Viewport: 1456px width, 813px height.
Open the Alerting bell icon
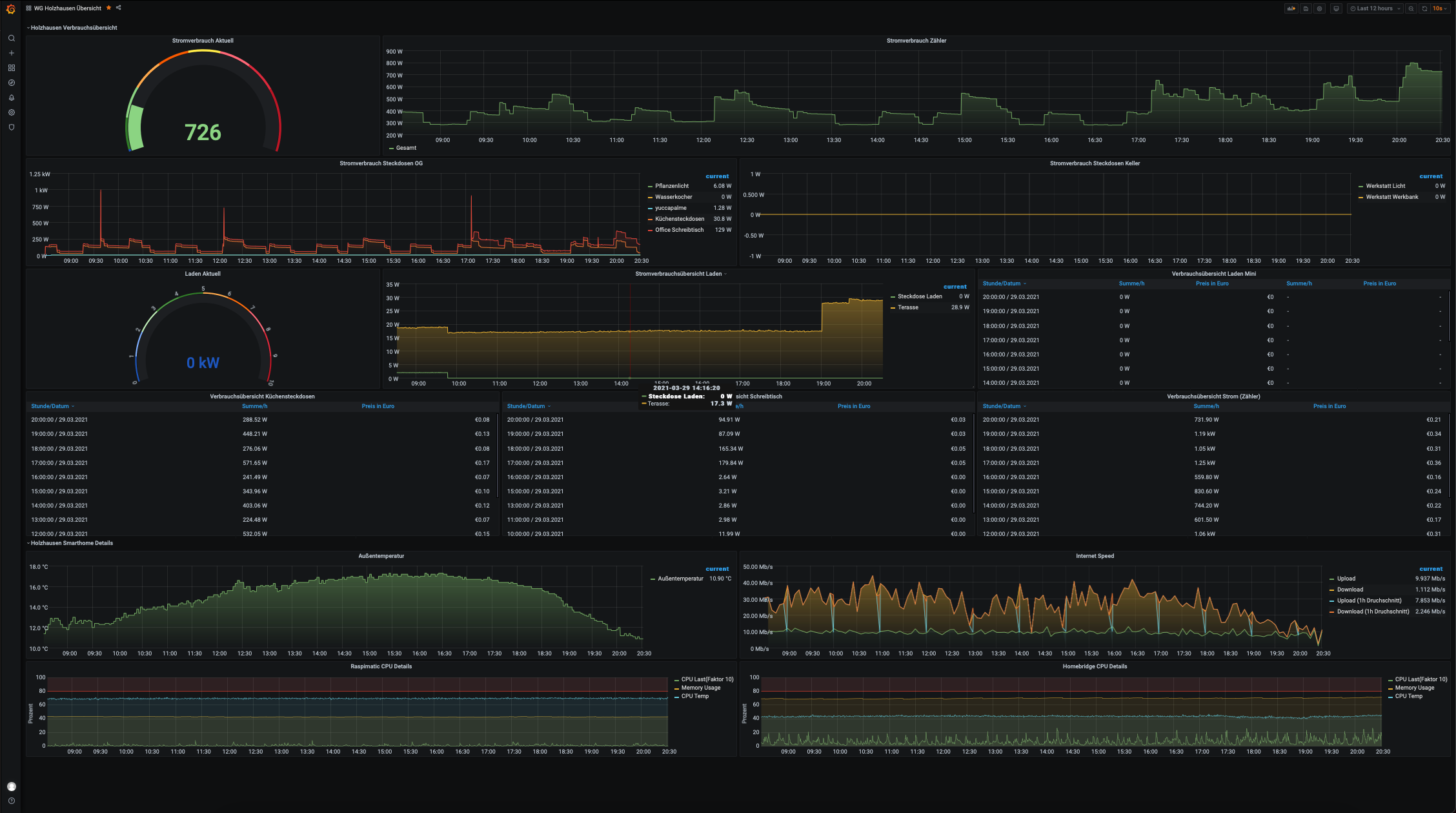point(11,98)
